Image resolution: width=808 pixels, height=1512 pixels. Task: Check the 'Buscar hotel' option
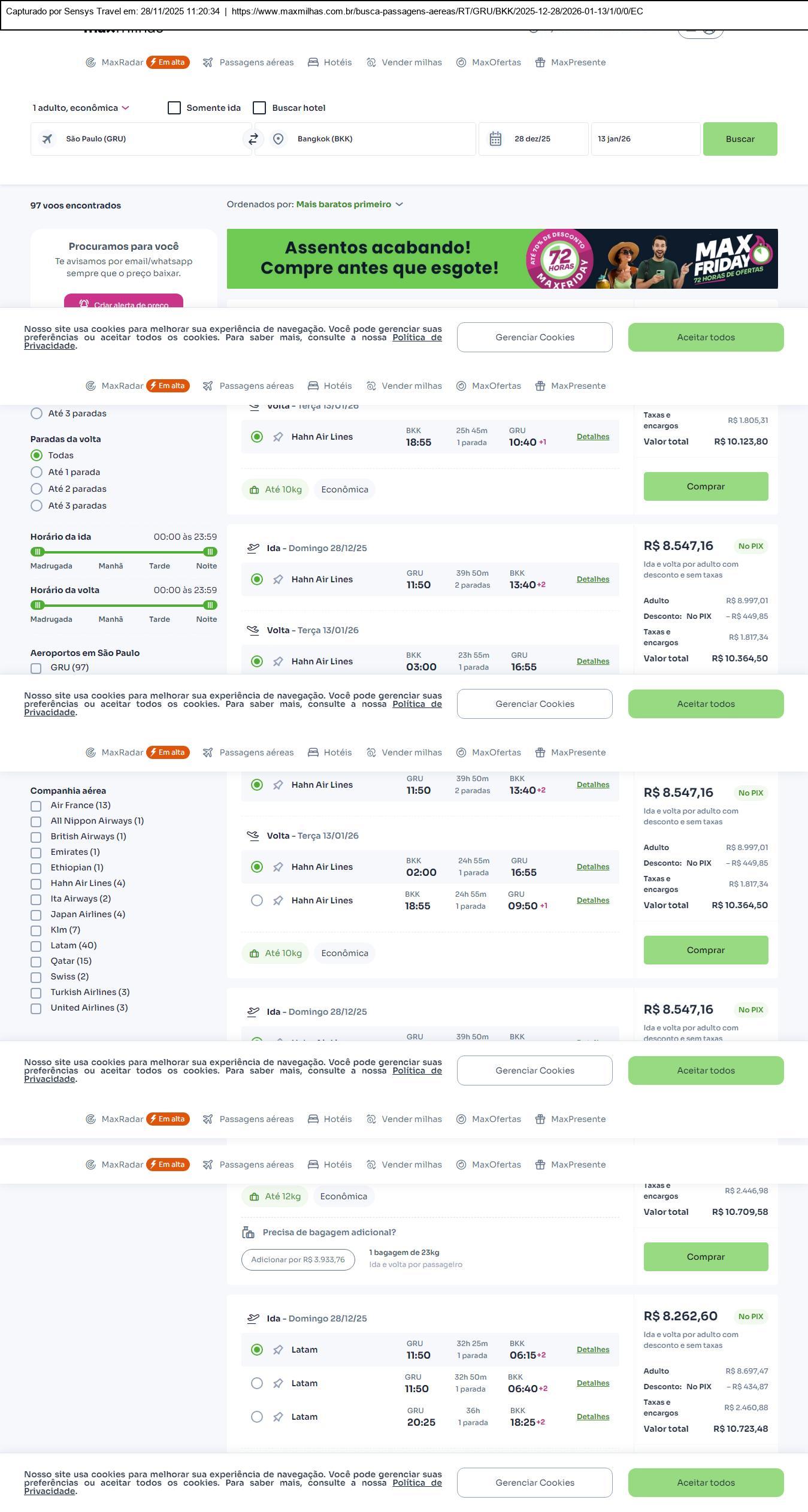point(259,108)
